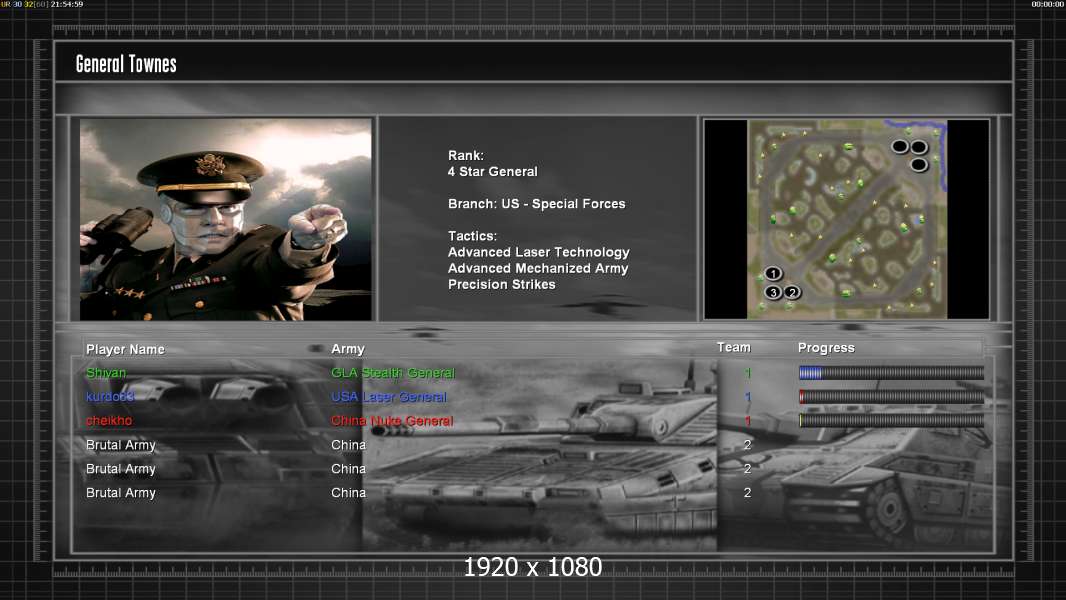The image size is (1066, 600).
Task: Click the 'Player Name' column header
Action: click(125, 349)
